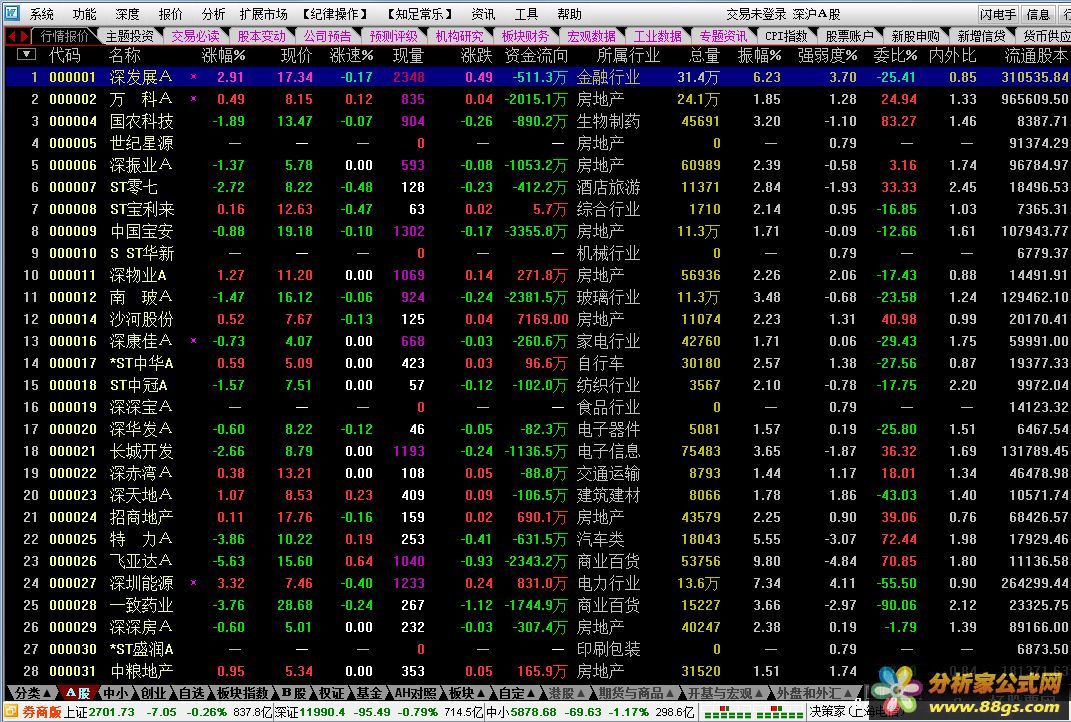Select stock name 飞亚达A
1071x722 pixels.
[141, 561]
